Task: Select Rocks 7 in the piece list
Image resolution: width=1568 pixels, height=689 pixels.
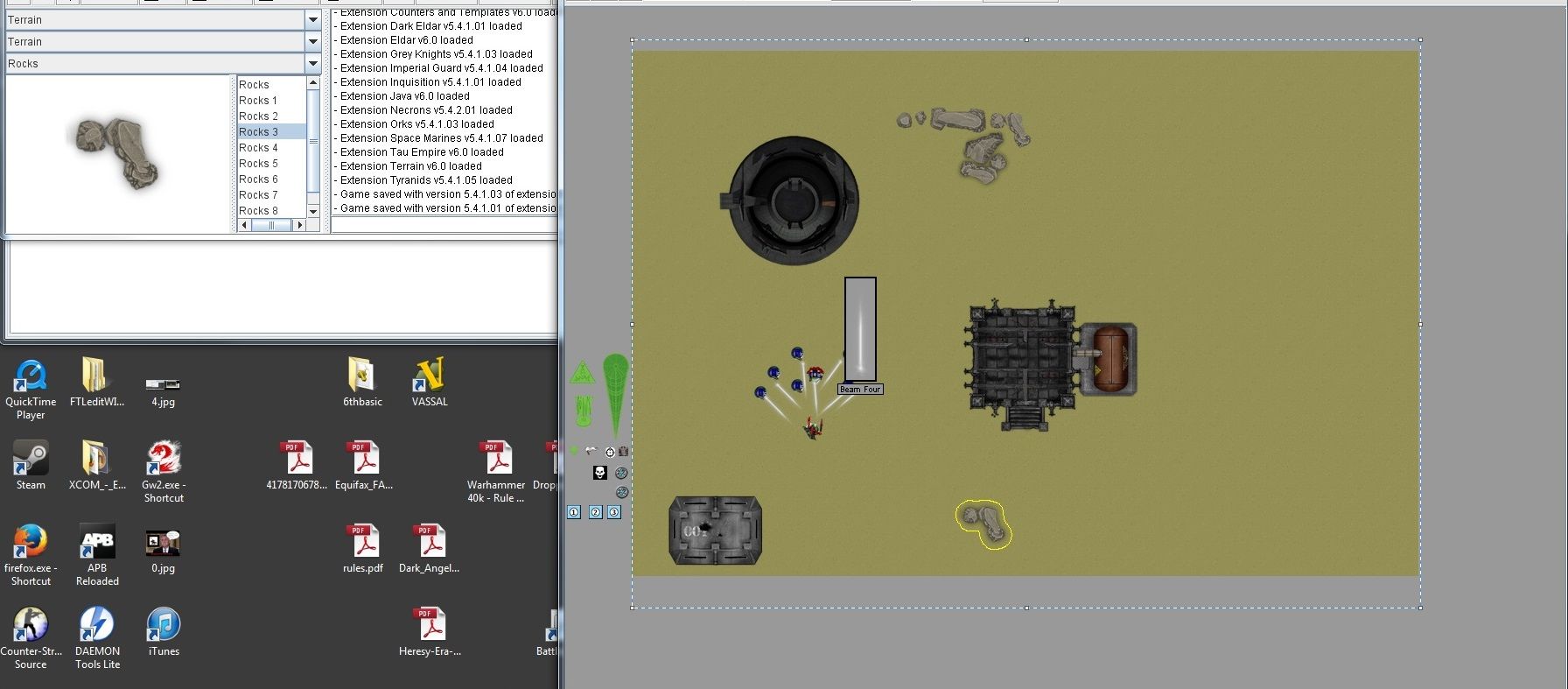Action: (271, 195)
